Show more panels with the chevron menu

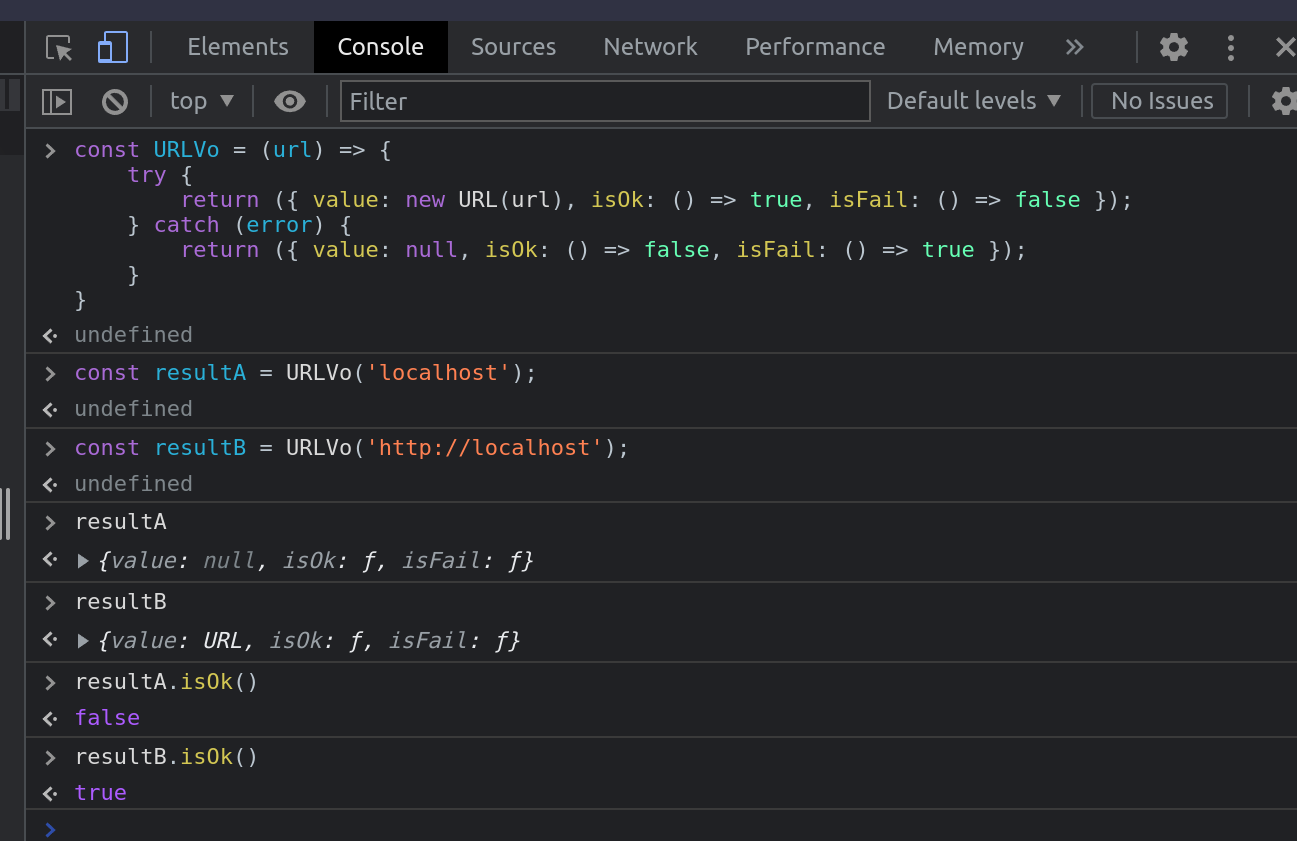point(1073,46)
